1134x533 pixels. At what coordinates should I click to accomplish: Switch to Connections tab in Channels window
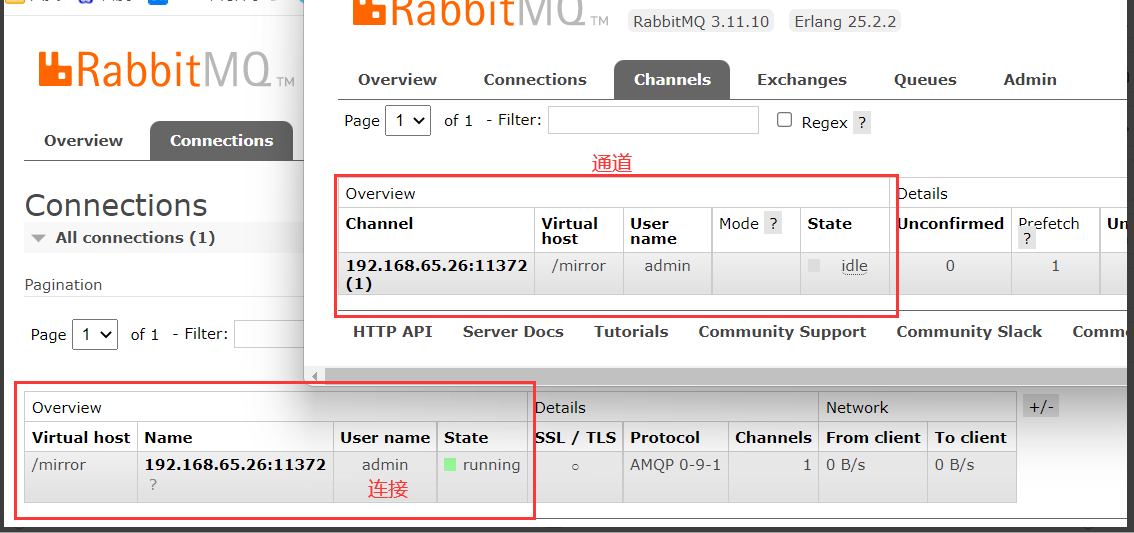(535, 80)
